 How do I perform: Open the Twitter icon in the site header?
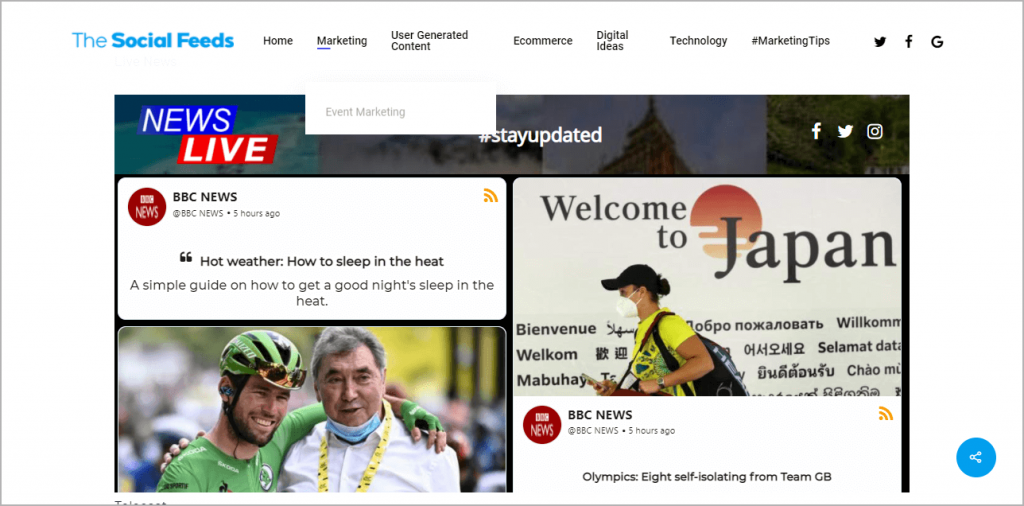[880, 42]
